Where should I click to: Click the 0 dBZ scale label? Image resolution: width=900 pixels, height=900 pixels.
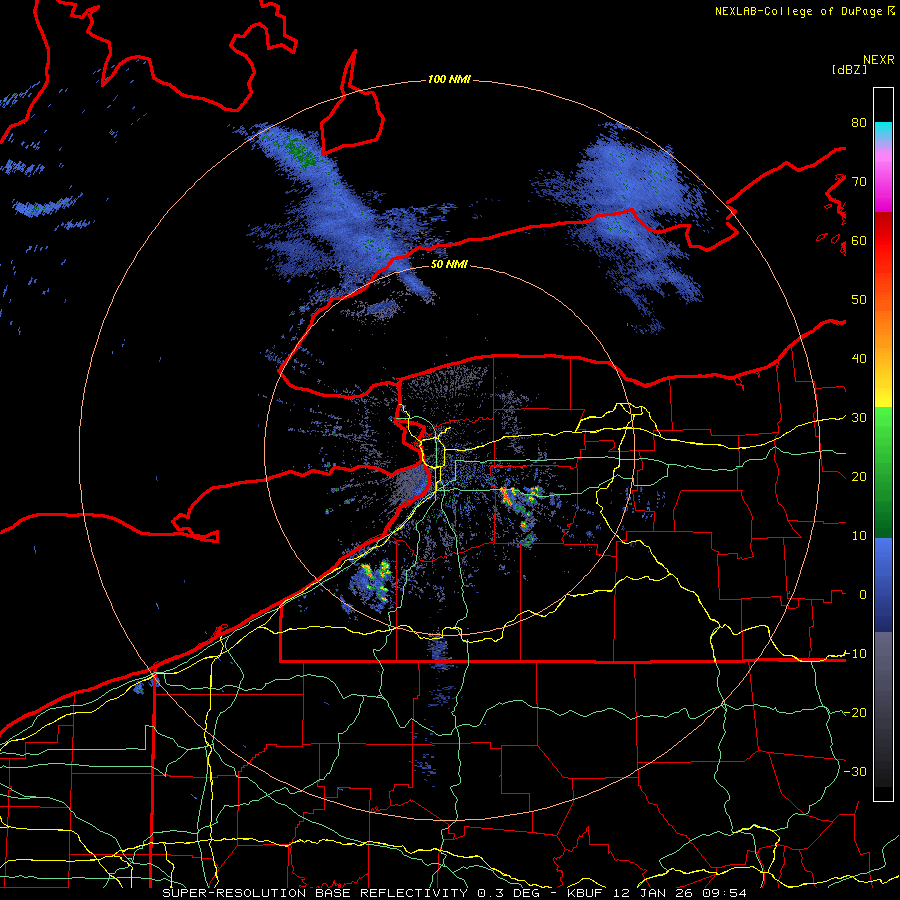pos(863,595)
